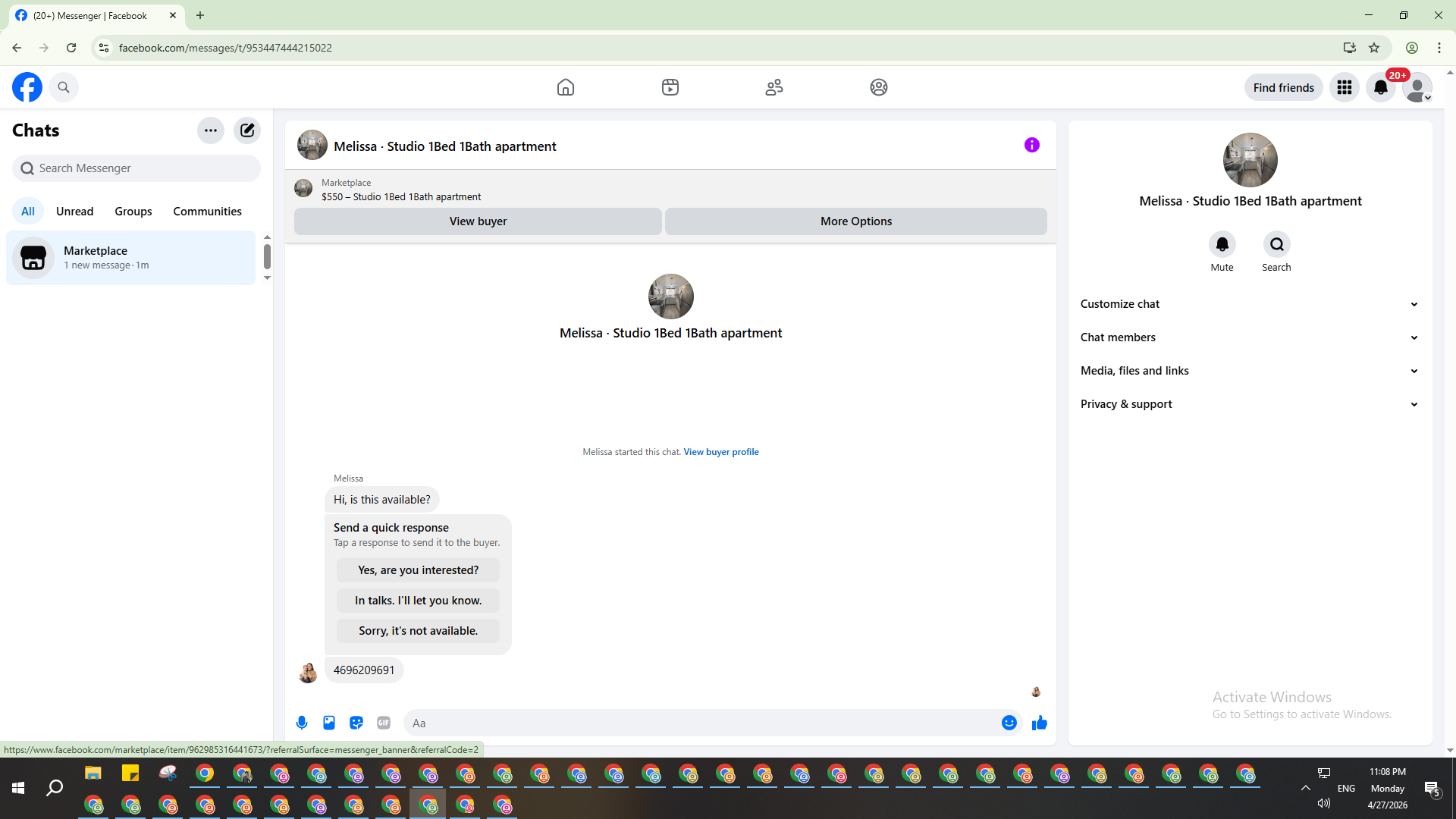Open the account profile avatar menu

(1417, 87)
